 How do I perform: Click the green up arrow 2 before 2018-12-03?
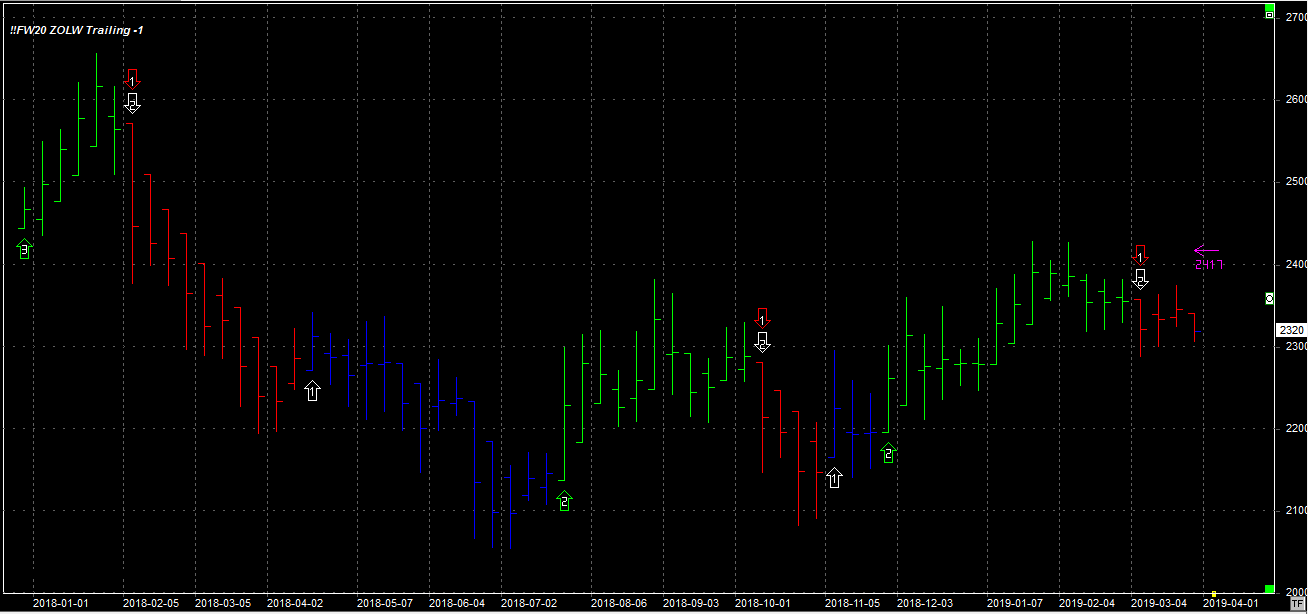(888, 453)
